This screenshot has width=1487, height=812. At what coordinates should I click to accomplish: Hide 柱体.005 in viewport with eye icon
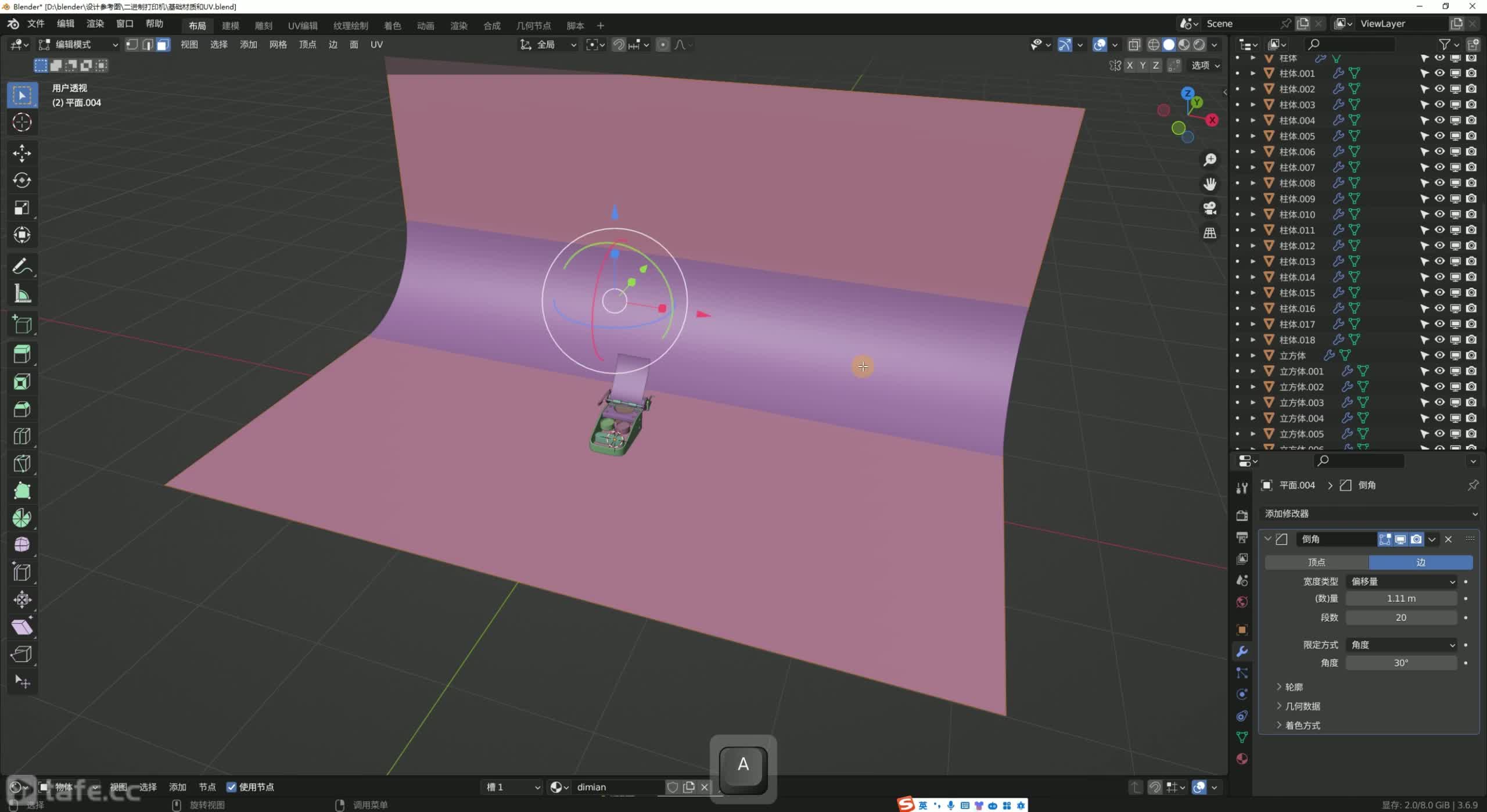(x=1439, y=136)
